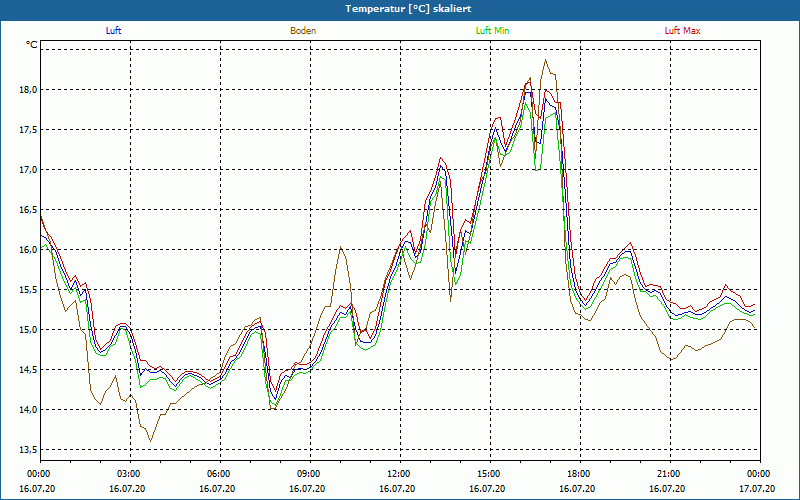
Task: Click the 15,5 y-axis label
Action: pyautogui.click(x=29, y=290)
